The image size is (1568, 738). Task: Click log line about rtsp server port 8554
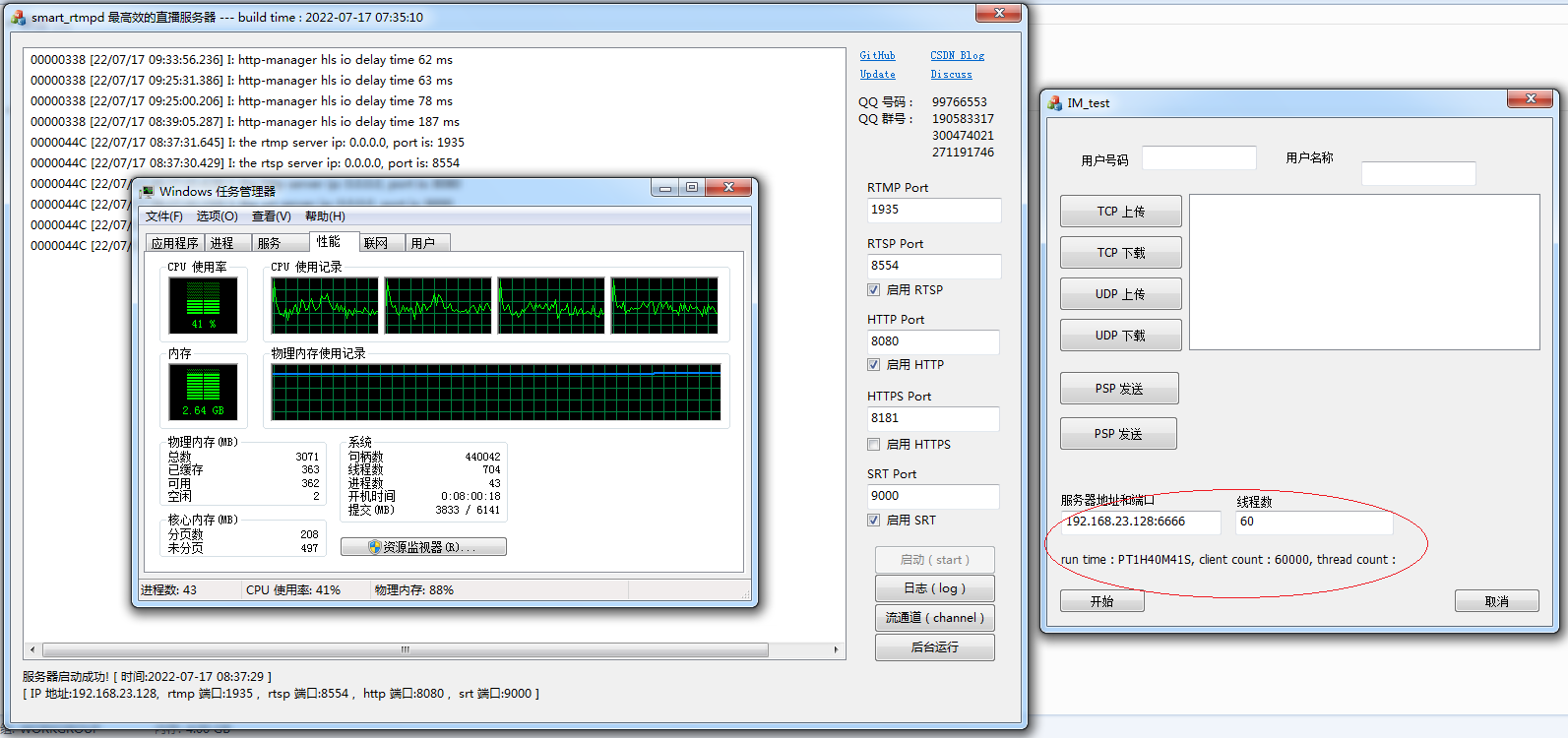pos(245,163)
